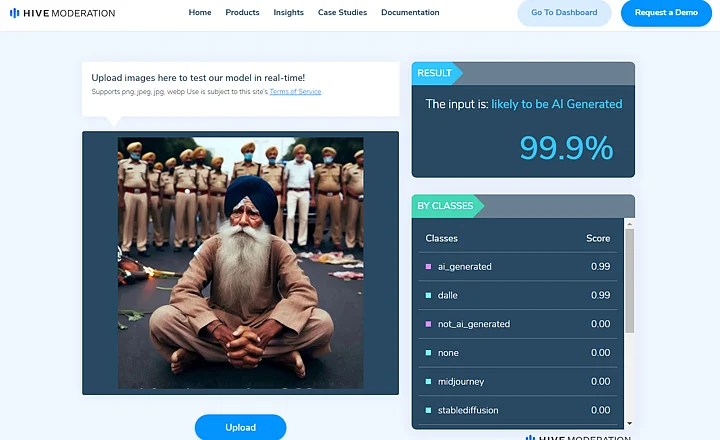
Task: Click the Hive Moderation watermark logo at bottom
Action: [578, 436]
